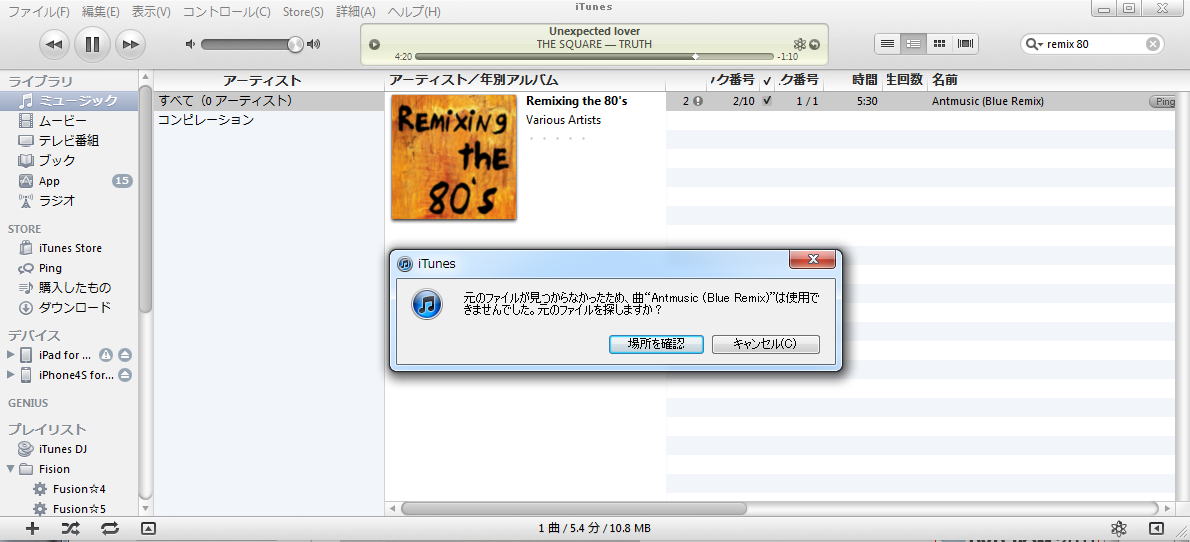Open the ヘルプ(H) menu
This screenshot has width=1190, height=542.
414,12
